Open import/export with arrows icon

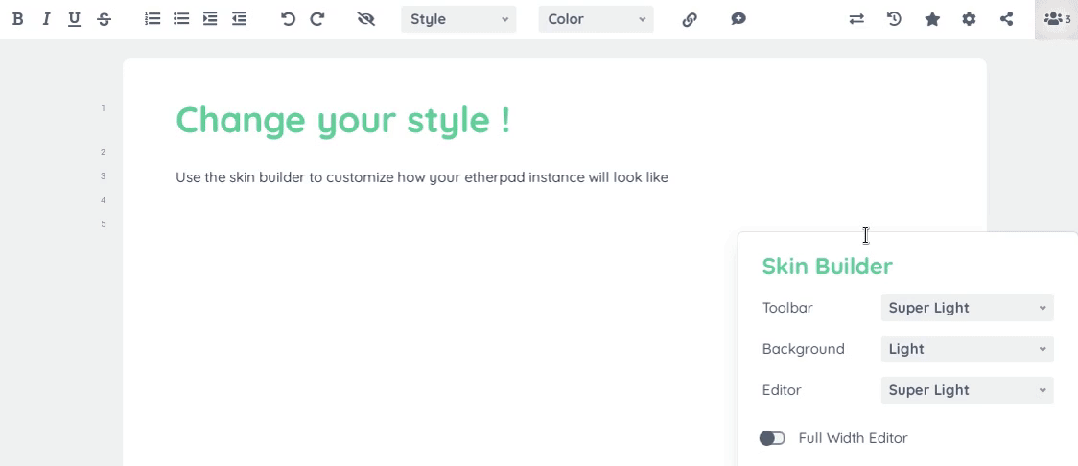(x=856, y=19)
